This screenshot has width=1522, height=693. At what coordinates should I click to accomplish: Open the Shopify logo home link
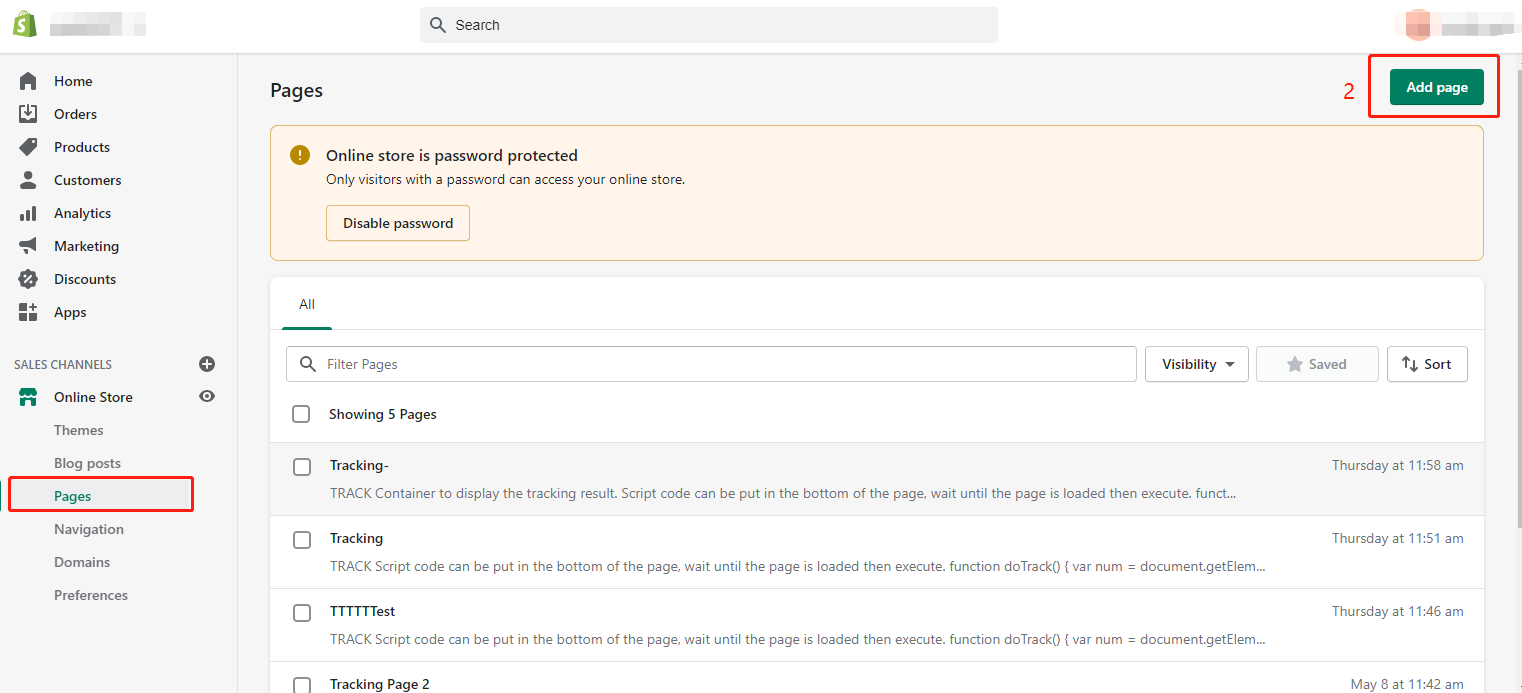(x=25, y=24)
